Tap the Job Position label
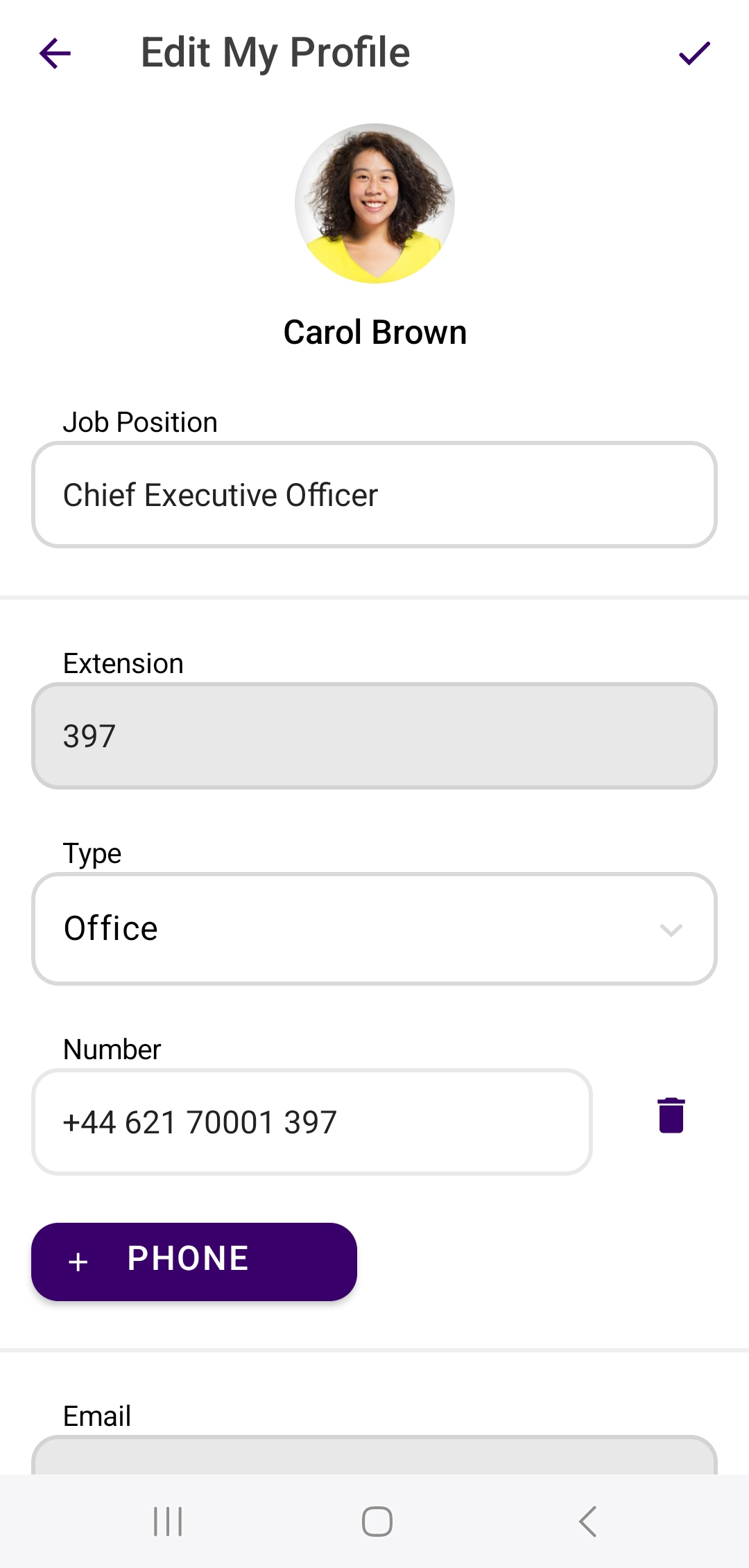Screen dimensions: 749x1568 (x=140, y=422)
